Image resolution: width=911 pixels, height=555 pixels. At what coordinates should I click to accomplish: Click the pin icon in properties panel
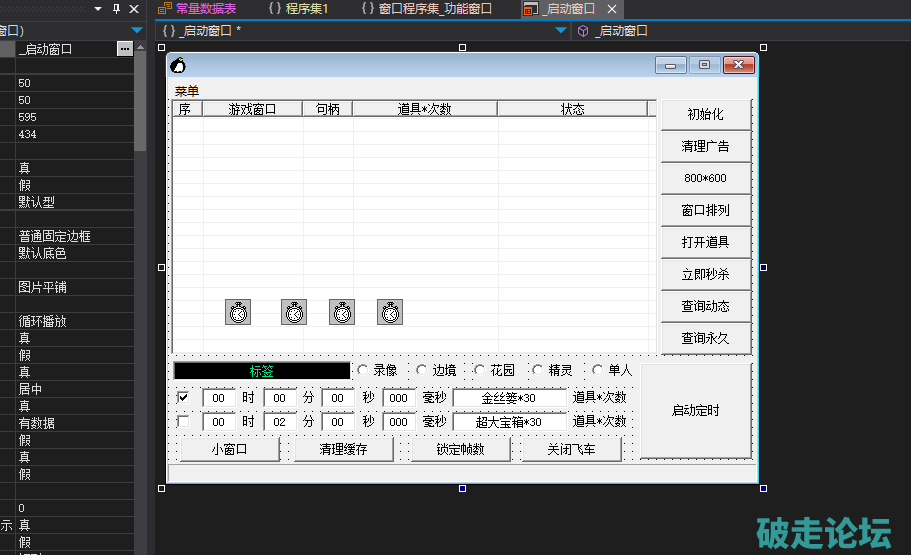[x=116, y=9]
